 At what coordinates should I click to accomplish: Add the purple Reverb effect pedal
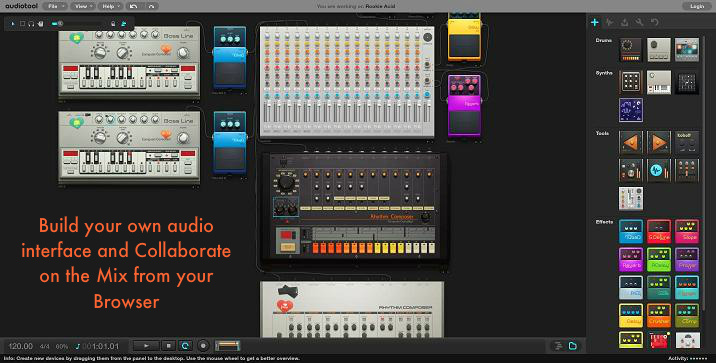[631, 259]
